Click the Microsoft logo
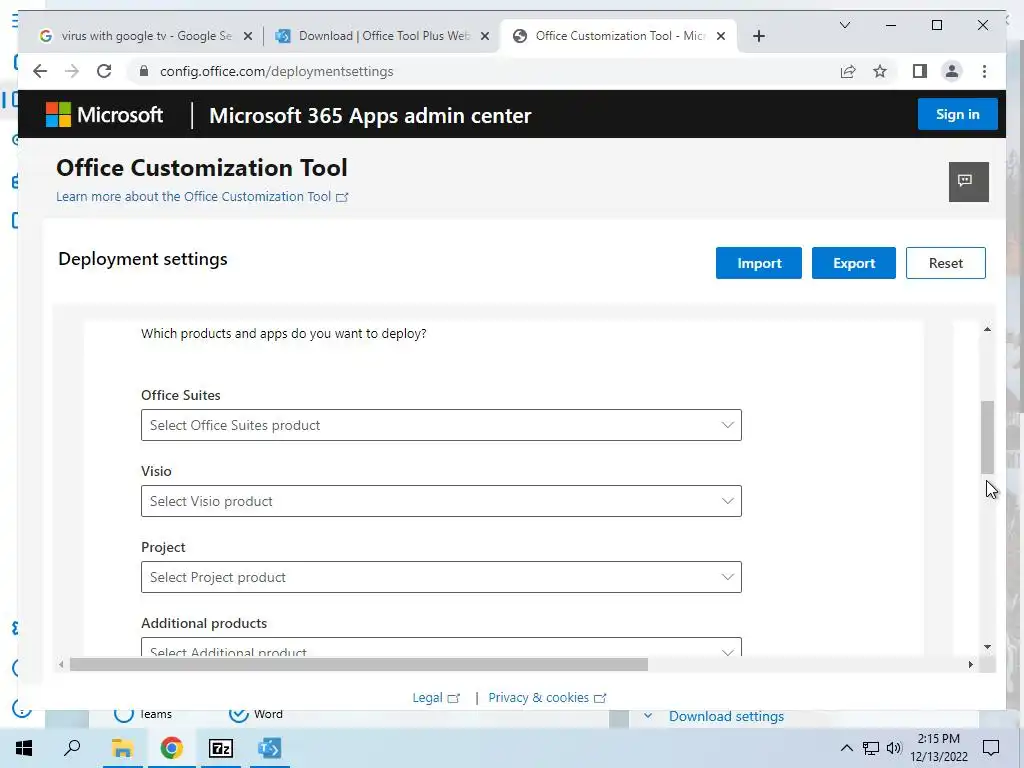 point(104,115)
